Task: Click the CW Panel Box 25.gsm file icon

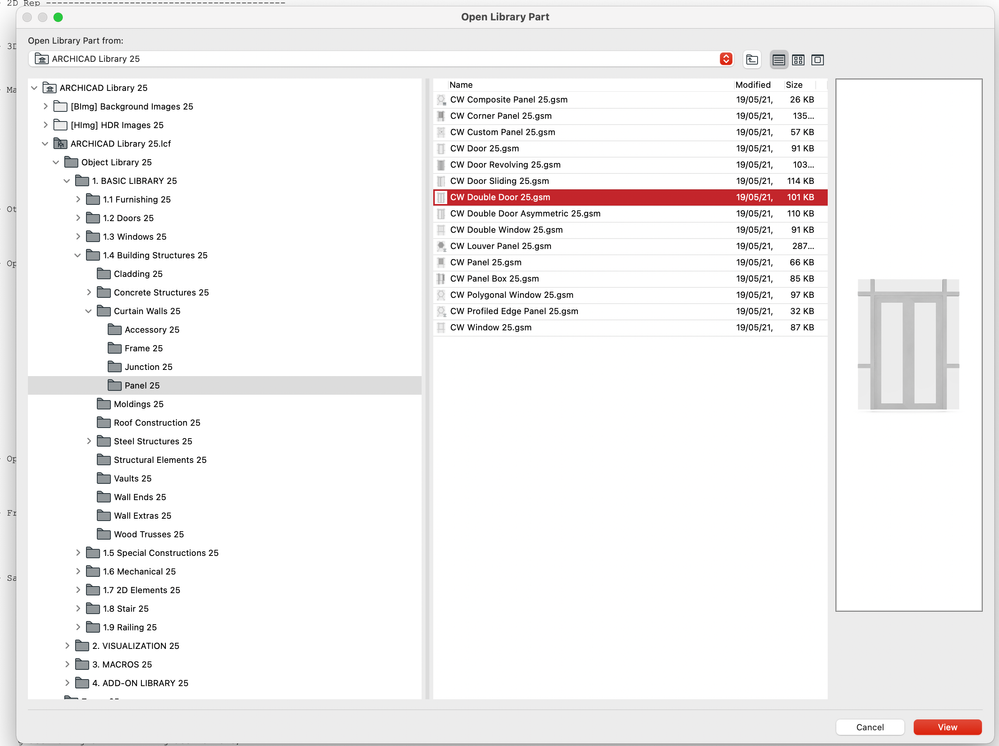Action: (x=441, y=278)
